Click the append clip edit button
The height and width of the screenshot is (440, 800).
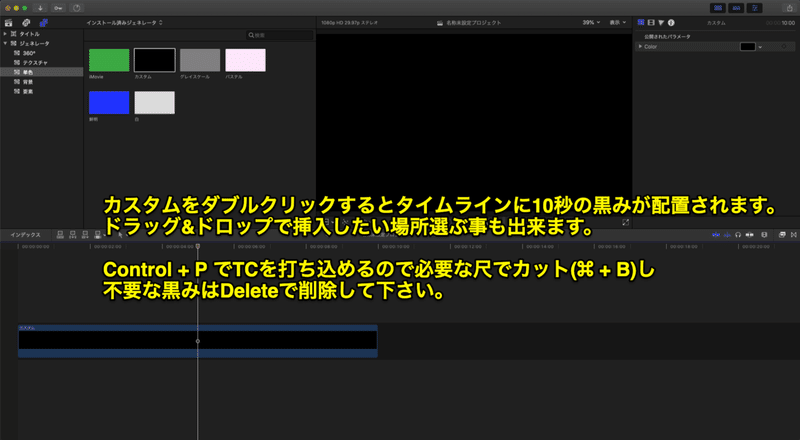click(85, 235)
